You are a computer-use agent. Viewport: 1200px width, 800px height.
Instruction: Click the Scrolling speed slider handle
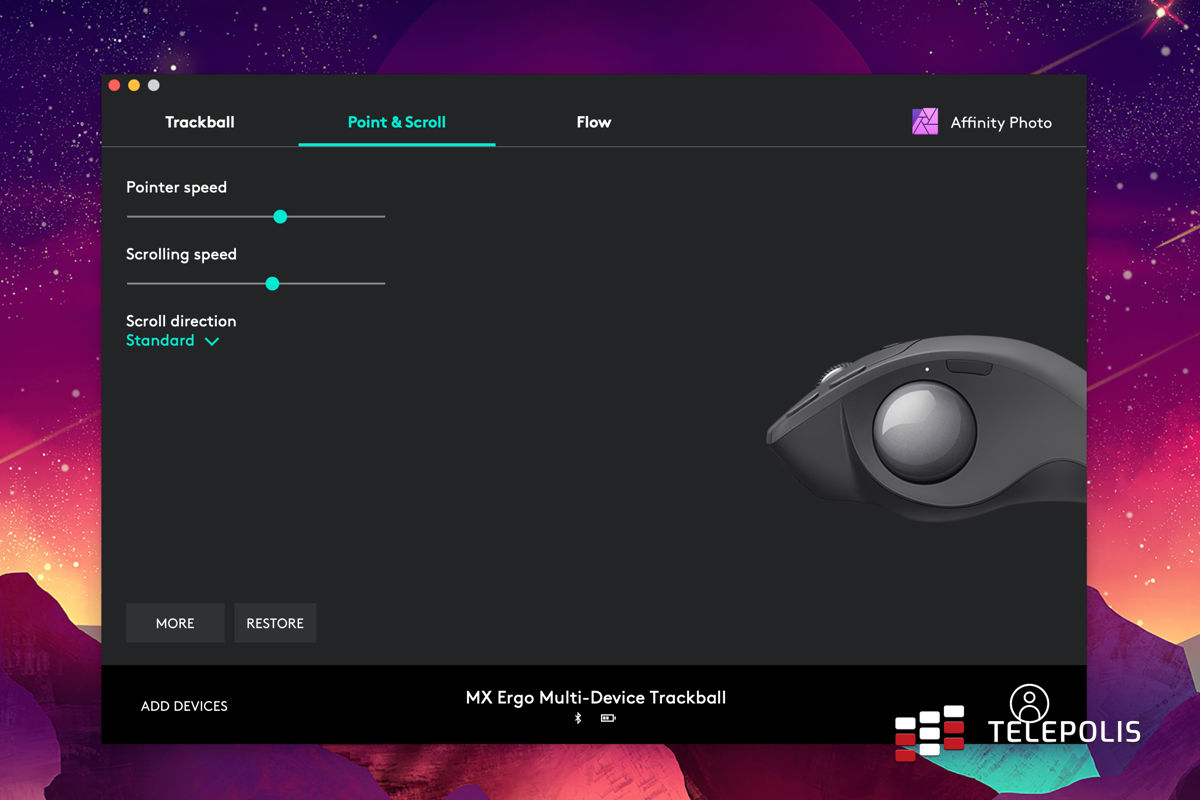(x=272, y=284)
